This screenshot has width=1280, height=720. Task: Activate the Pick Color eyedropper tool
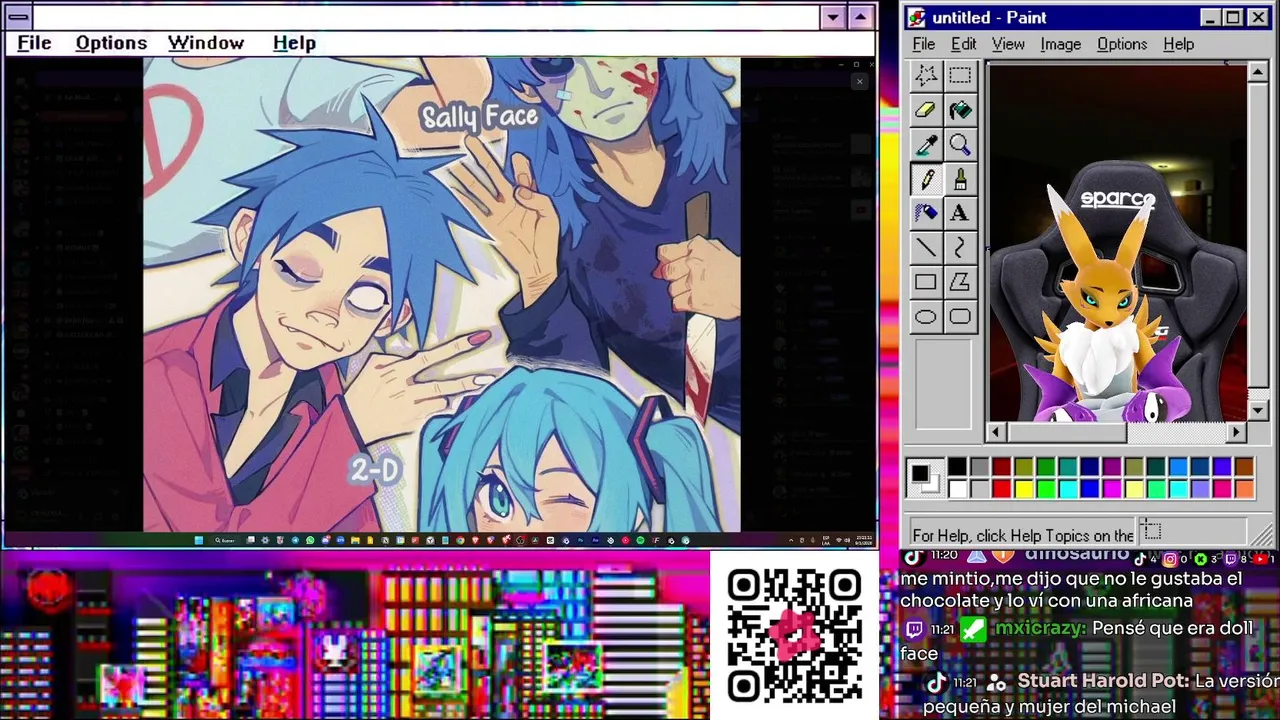click(x=926, y=145)
